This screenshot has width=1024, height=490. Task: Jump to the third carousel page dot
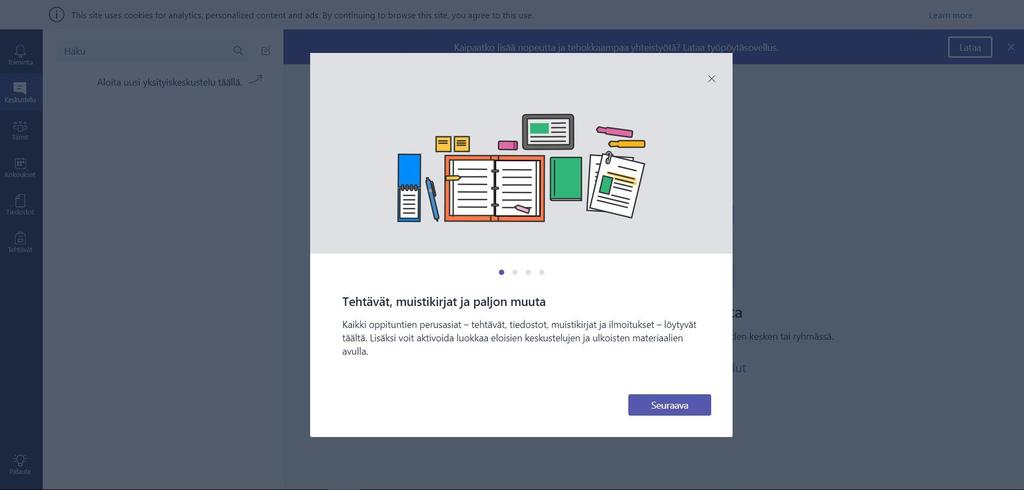click(528, 272)
